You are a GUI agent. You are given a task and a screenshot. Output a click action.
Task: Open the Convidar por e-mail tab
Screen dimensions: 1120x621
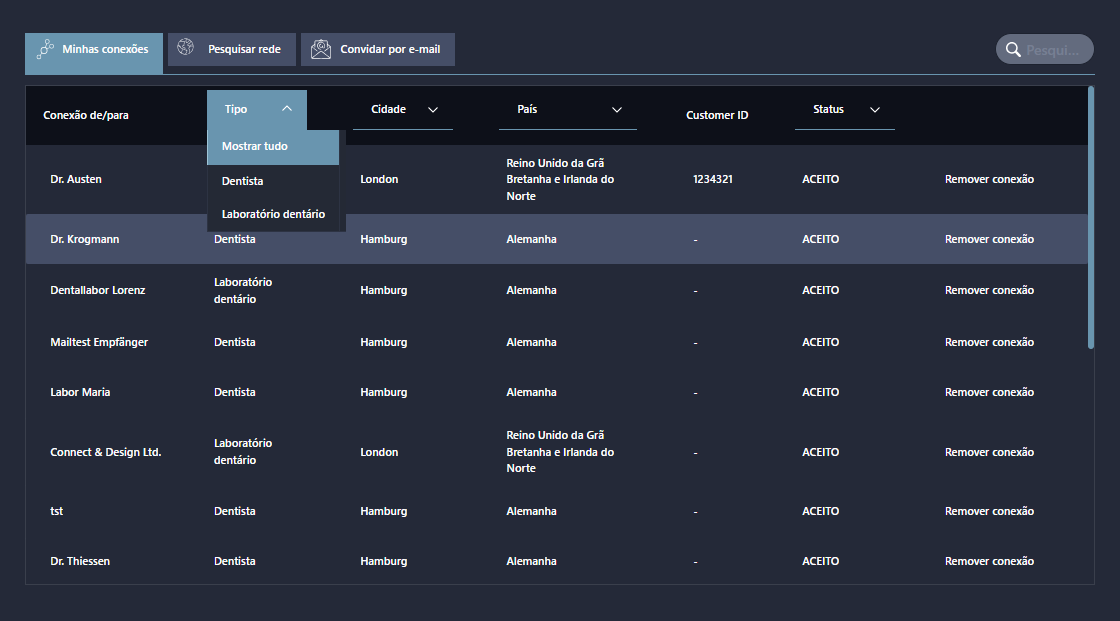click(x=378, y=49)
